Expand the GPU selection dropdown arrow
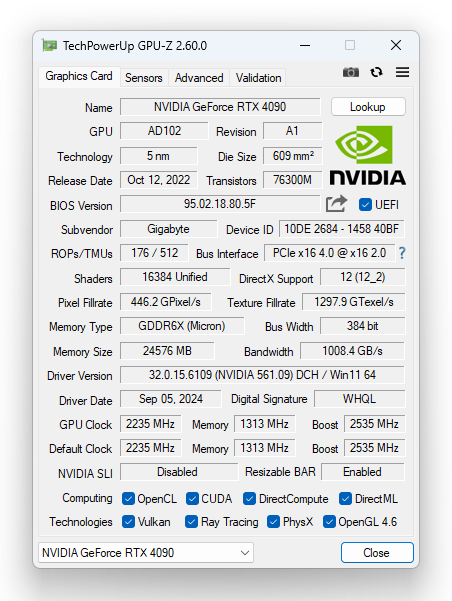452x601 pixels. tap(245, 553)
